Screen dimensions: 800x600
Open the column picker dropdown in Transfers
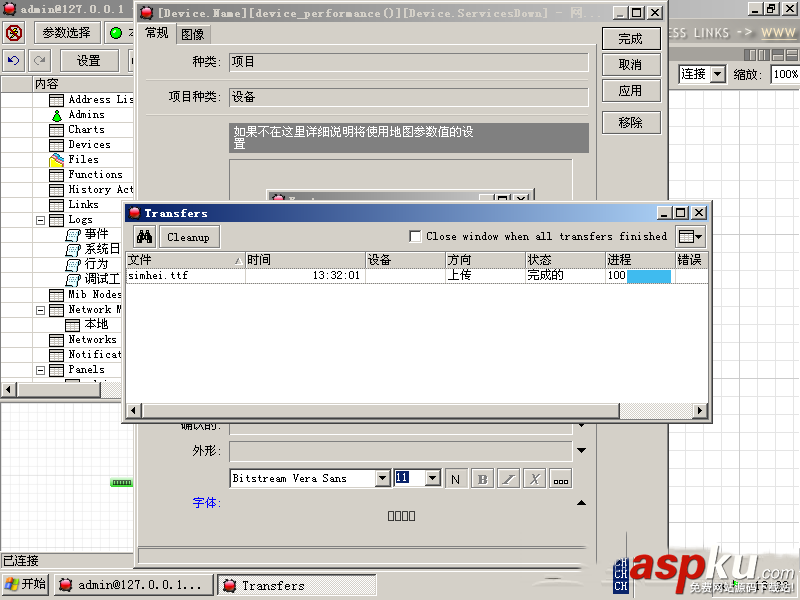click(x=691, y=237)
